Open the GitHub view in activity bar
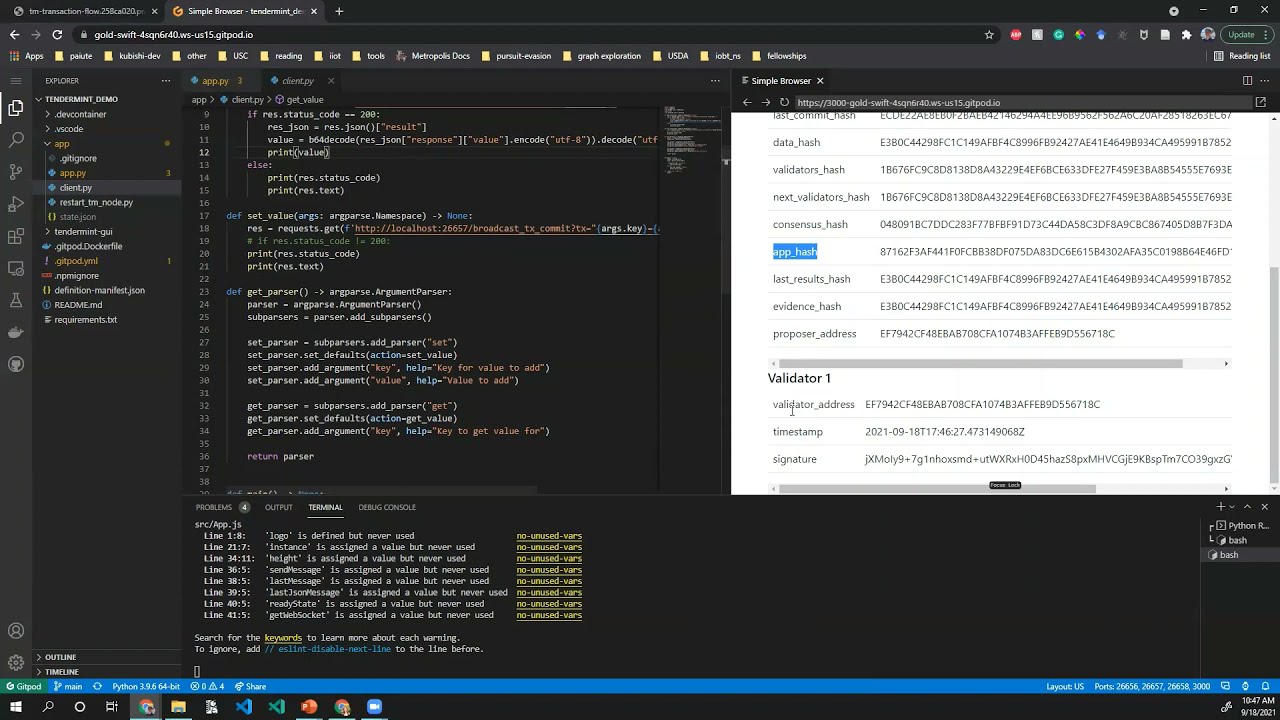Viewport: 1280px width, 720px height. tap(16, 364)
